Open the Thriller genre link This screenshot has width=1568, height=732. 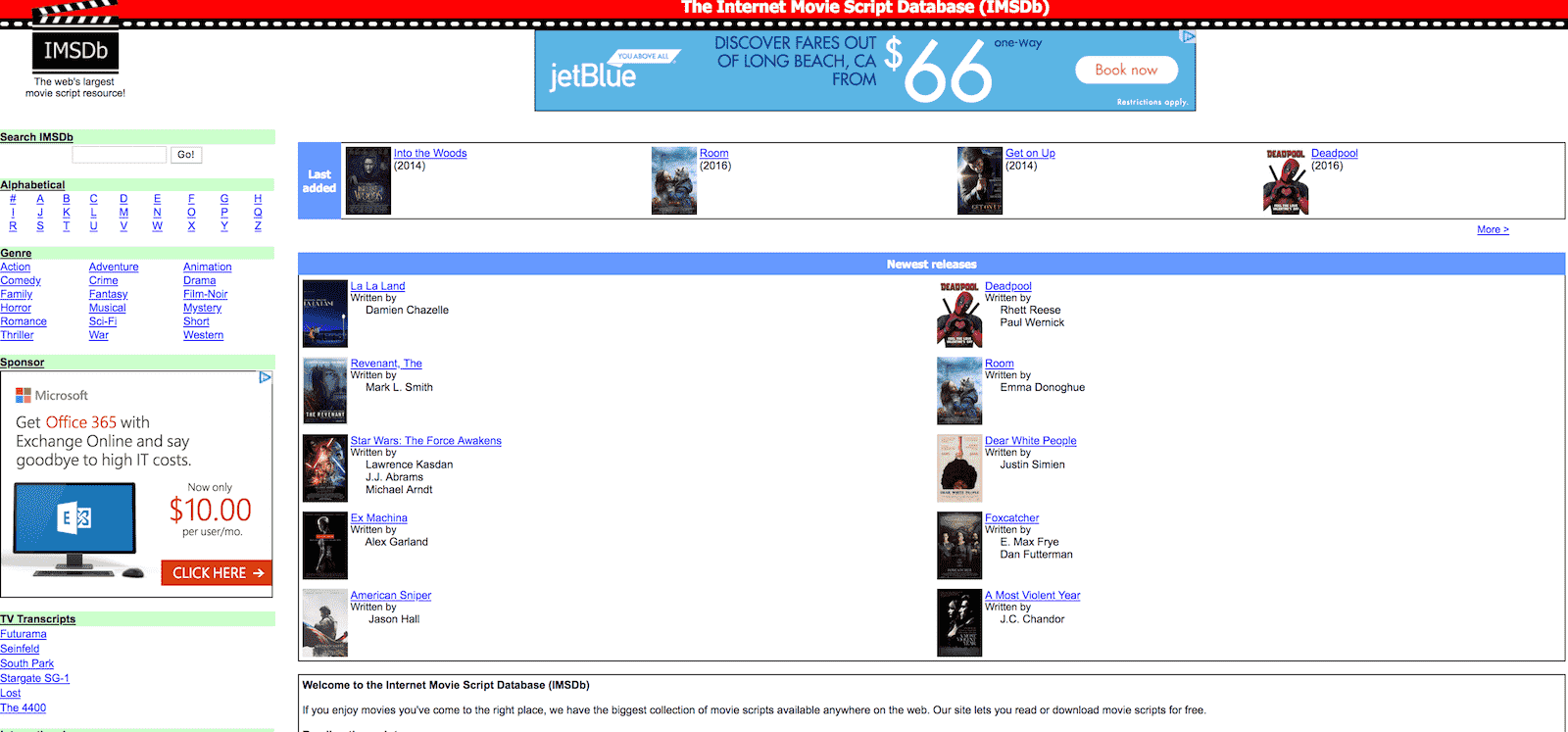pyautogui.click(x=17, y=335)
